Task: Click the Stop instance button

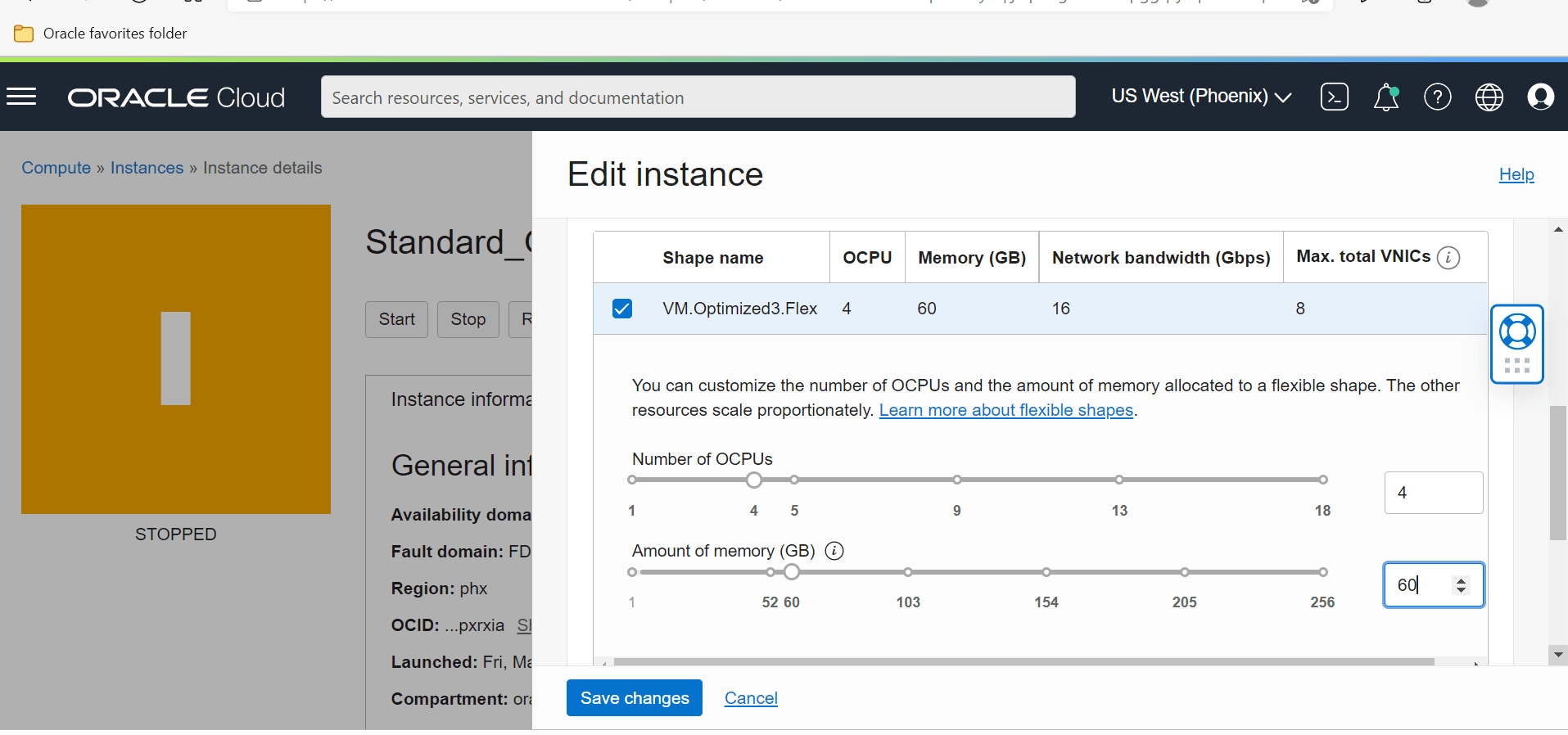Action: click(468, 319)
